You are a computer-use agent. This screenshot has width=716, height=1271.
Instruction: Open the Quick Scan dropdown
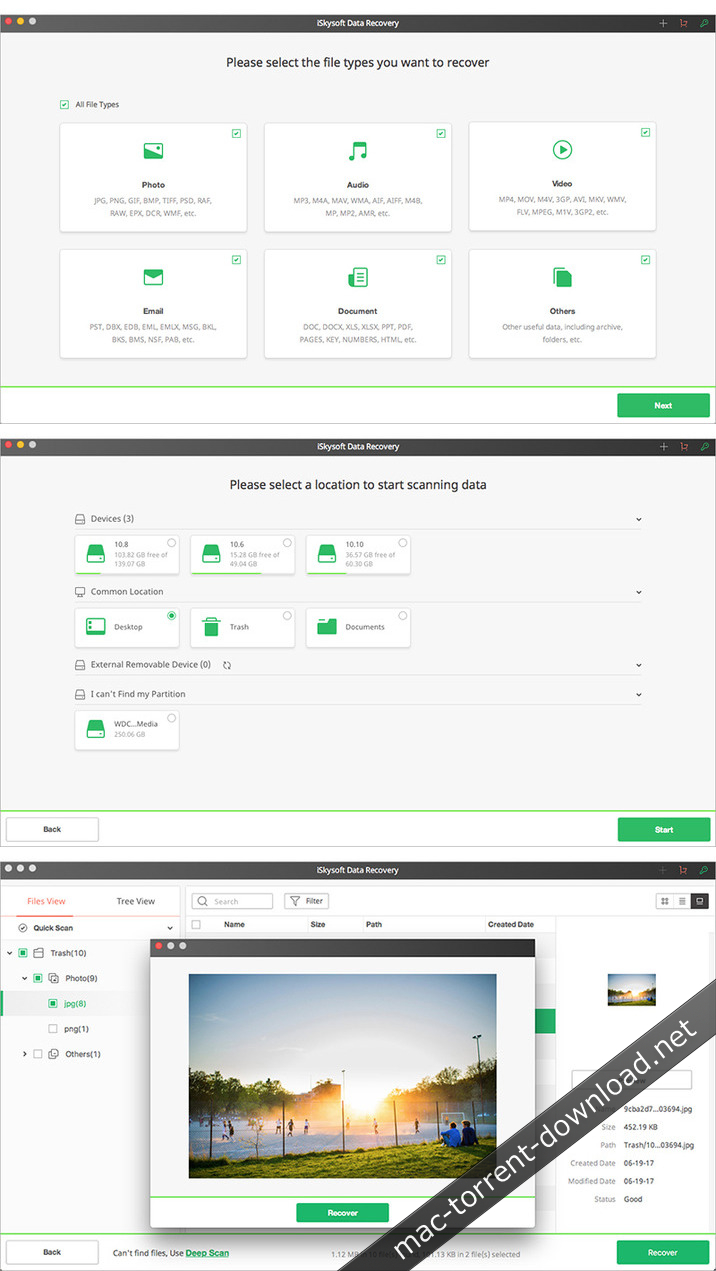coord(170,929)
